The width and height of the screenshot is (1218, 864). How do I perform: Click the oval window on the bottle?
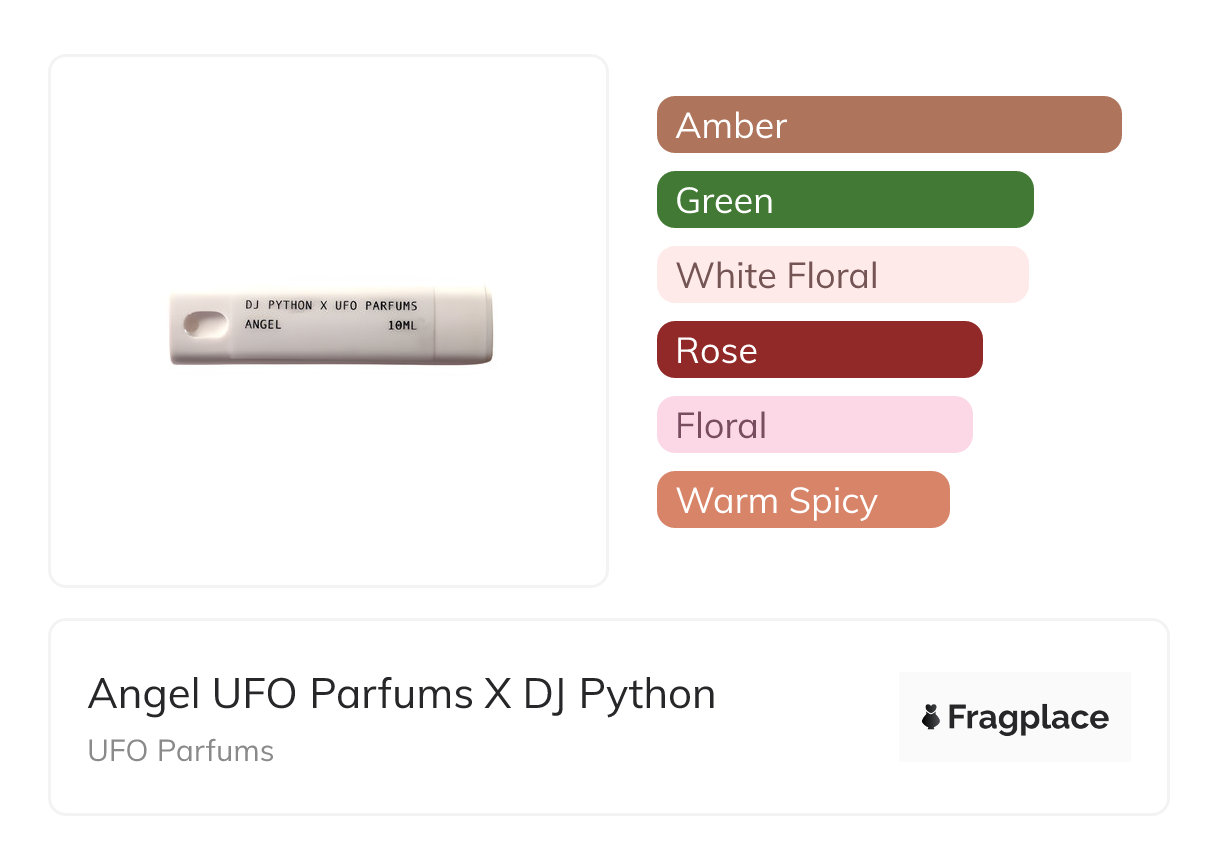coord(204,324)
